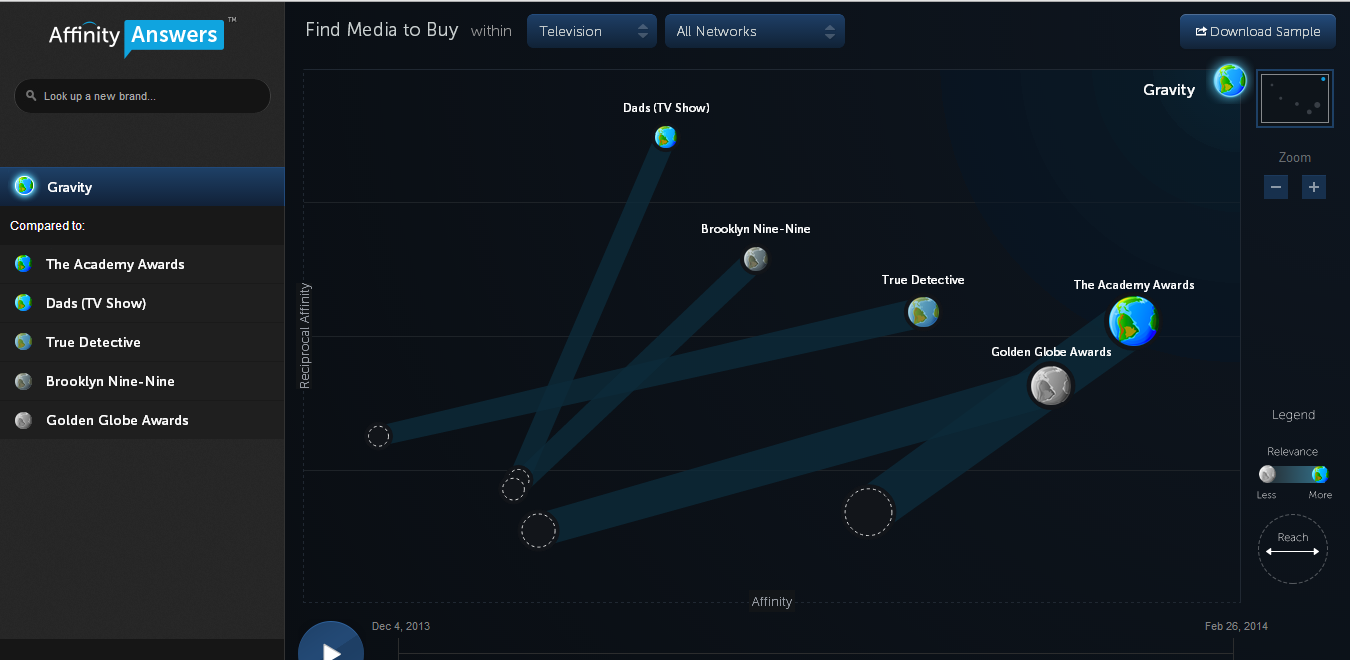The width and height of the screenshot is (1350, 660).
Task: Click the Gravity globe icon in sidebar
Action: 24,186
